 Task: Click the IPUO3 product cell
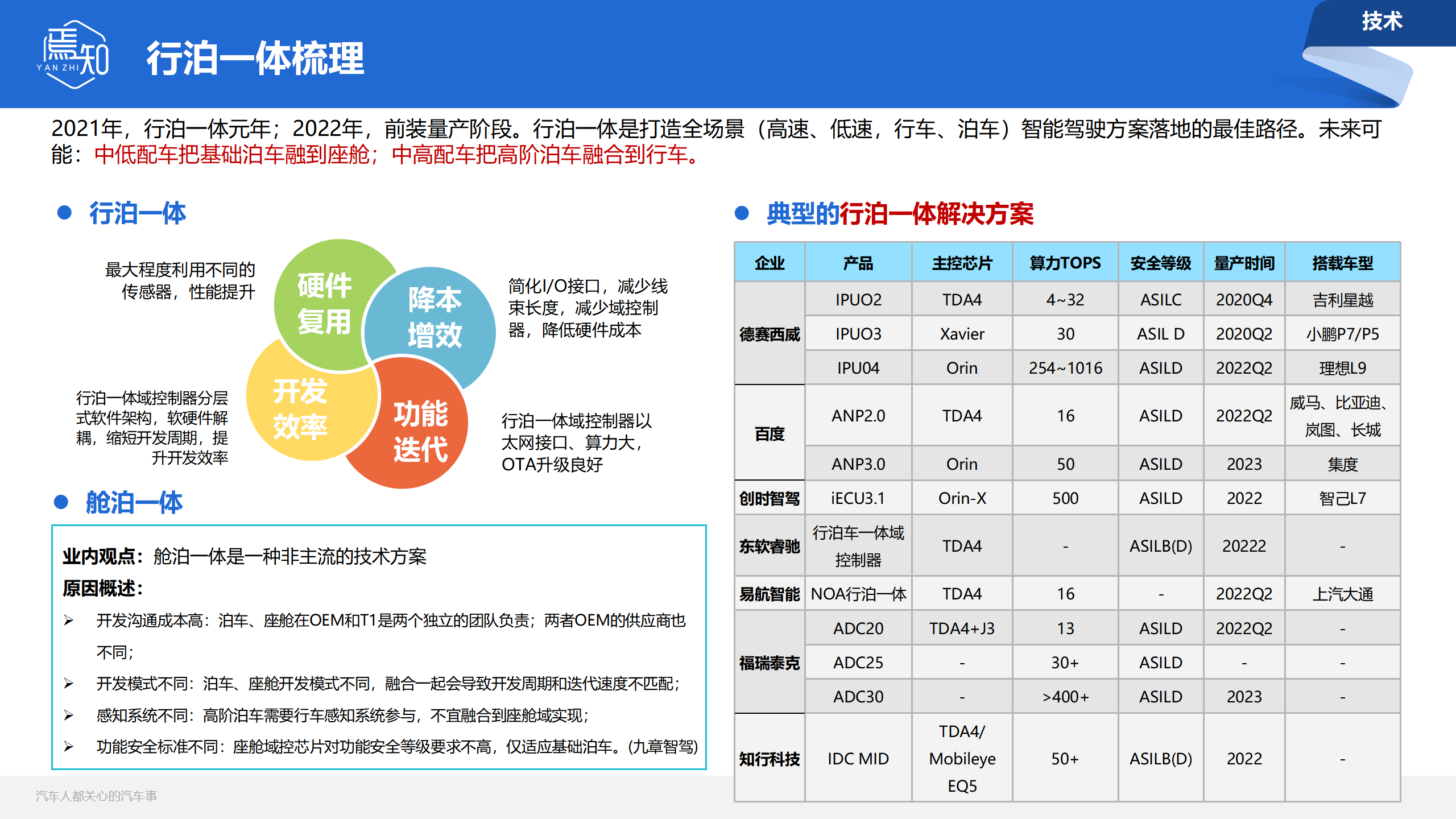(x=858, y=334)
